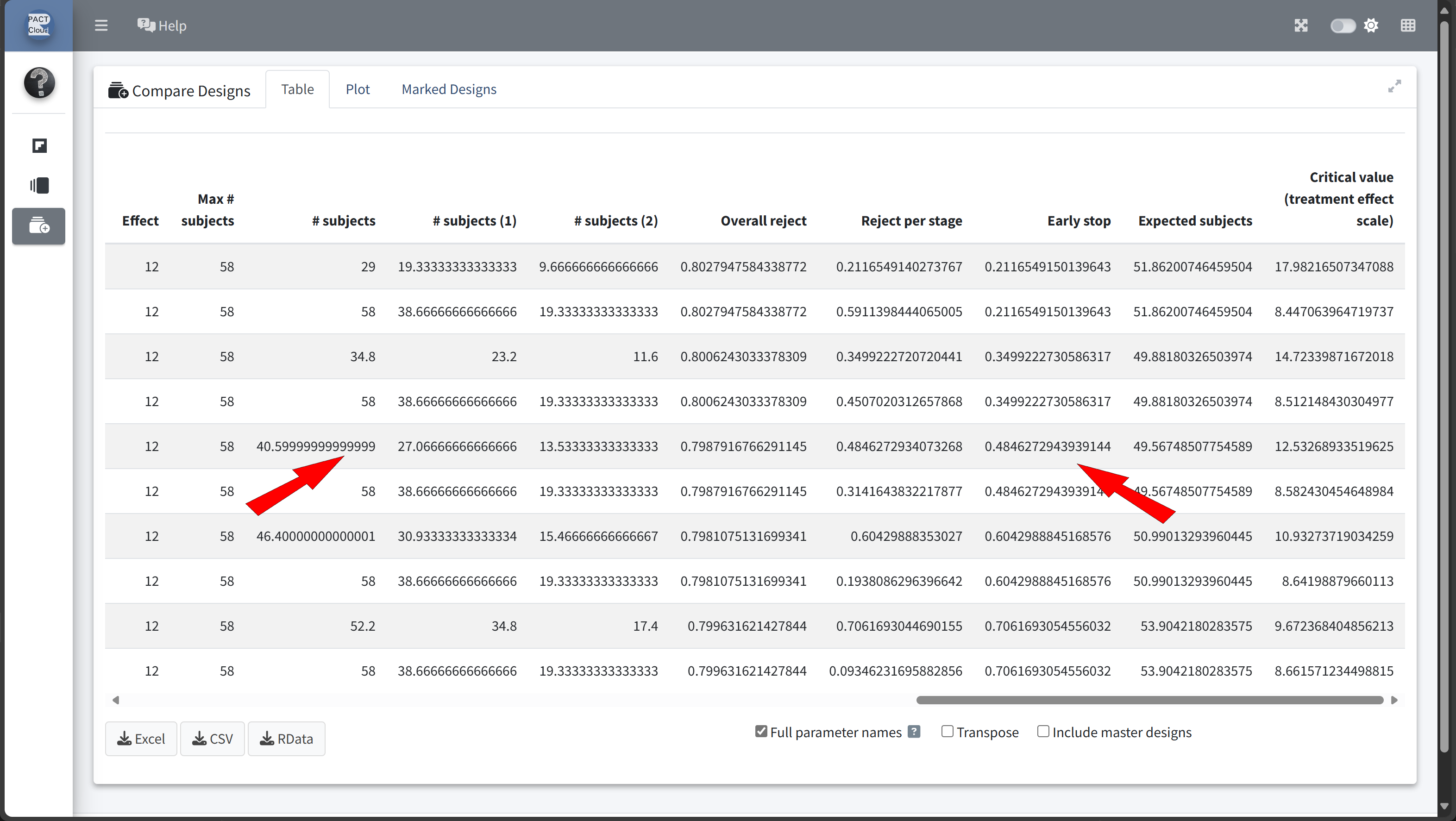The height and width of the screenshot is (821, 1456).
Task: Maximize the Compare Designs card
Action: click(x=1394, y=86)
